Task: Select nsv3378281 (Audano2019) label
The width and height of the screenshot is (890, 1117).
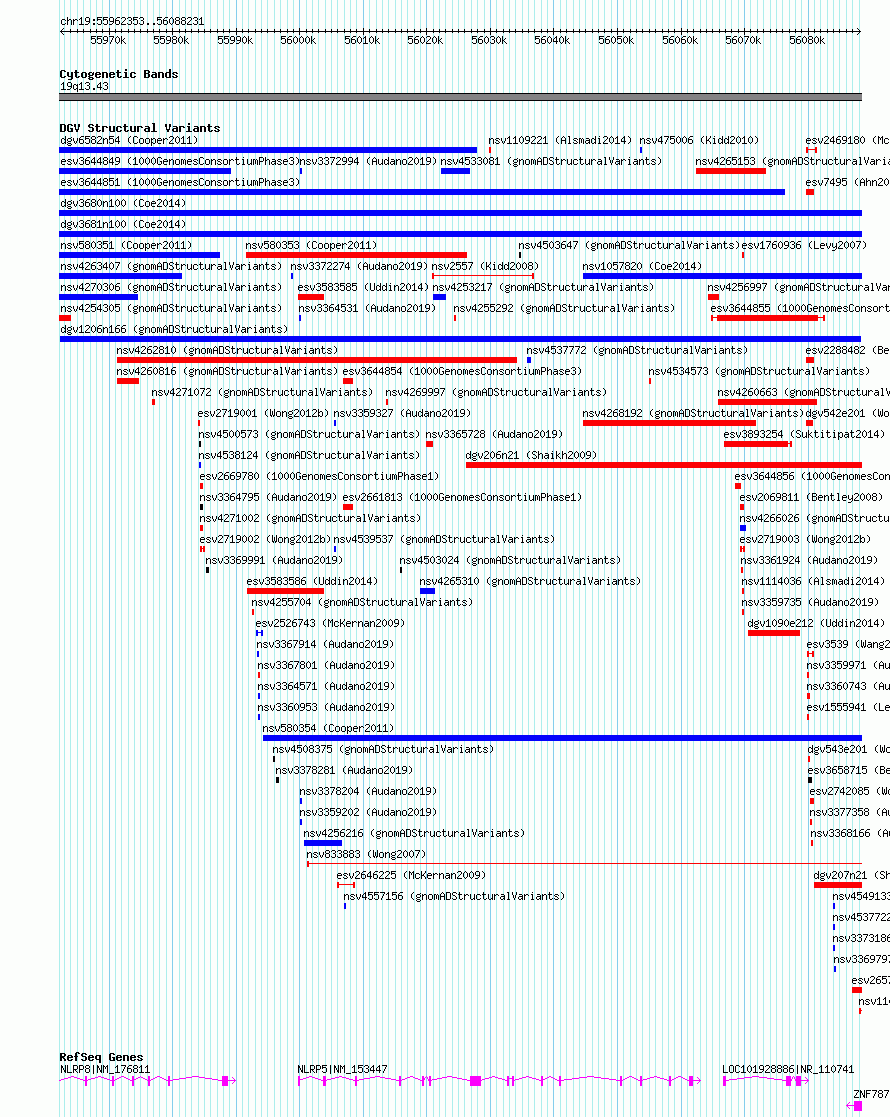Action: click(343, 770)
